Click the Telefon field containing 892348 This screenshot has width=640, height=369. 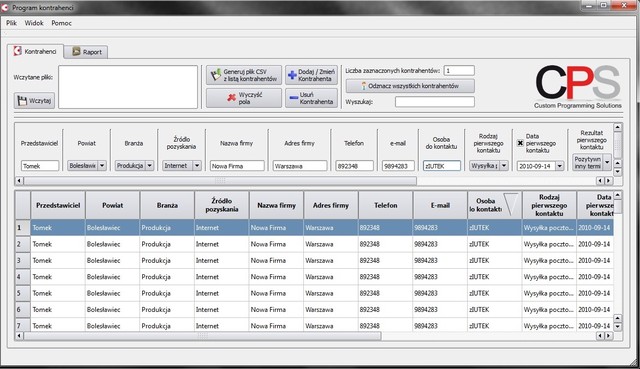(354, 166)
